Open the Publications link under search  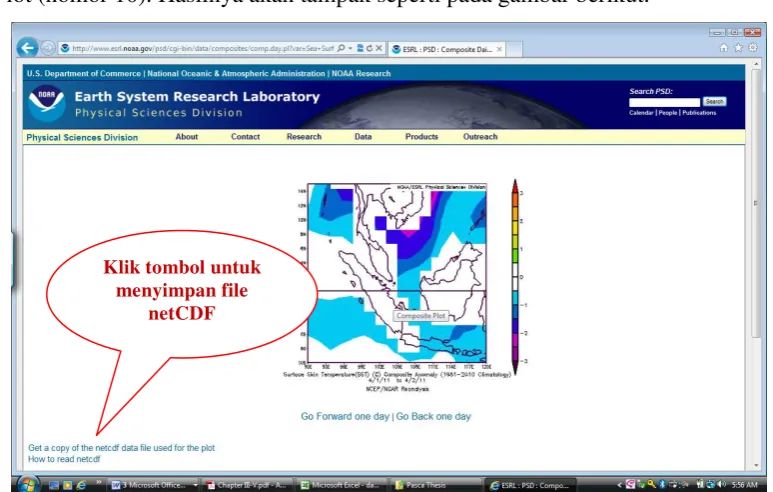(699, 113)
